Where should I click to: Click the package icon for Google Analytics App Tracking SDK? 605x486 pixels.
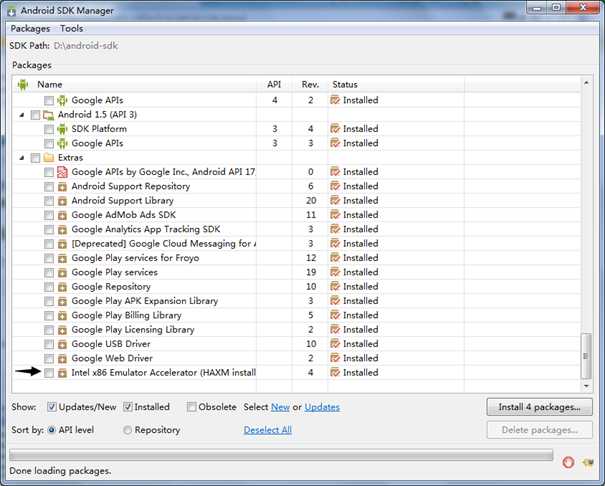pyautogui.click(x=62, y=230)
